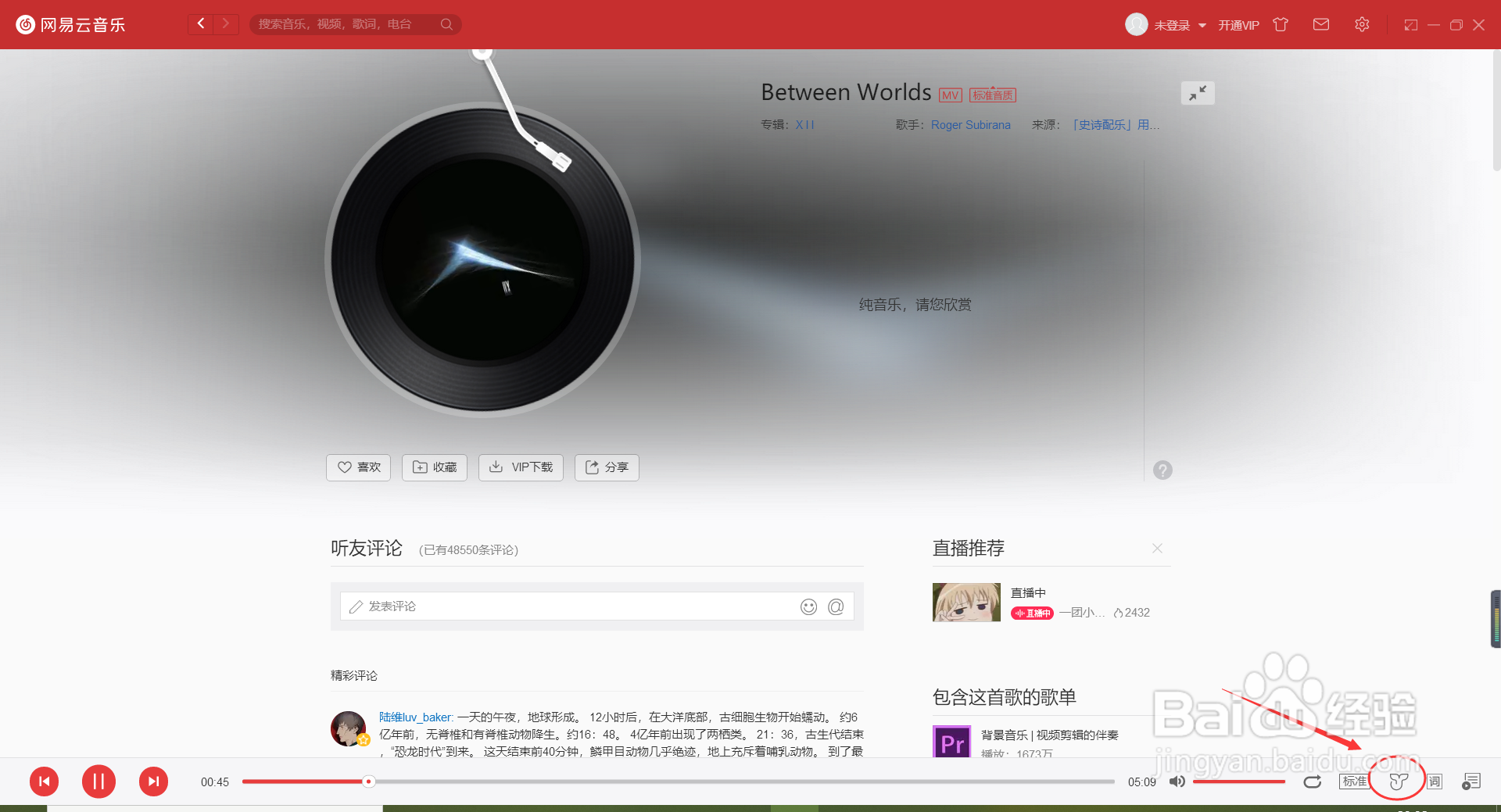This screenshot has width=1501, height=812.
Task: Click the 标准音质 quality badge
Action: click(x=993, y=95)
